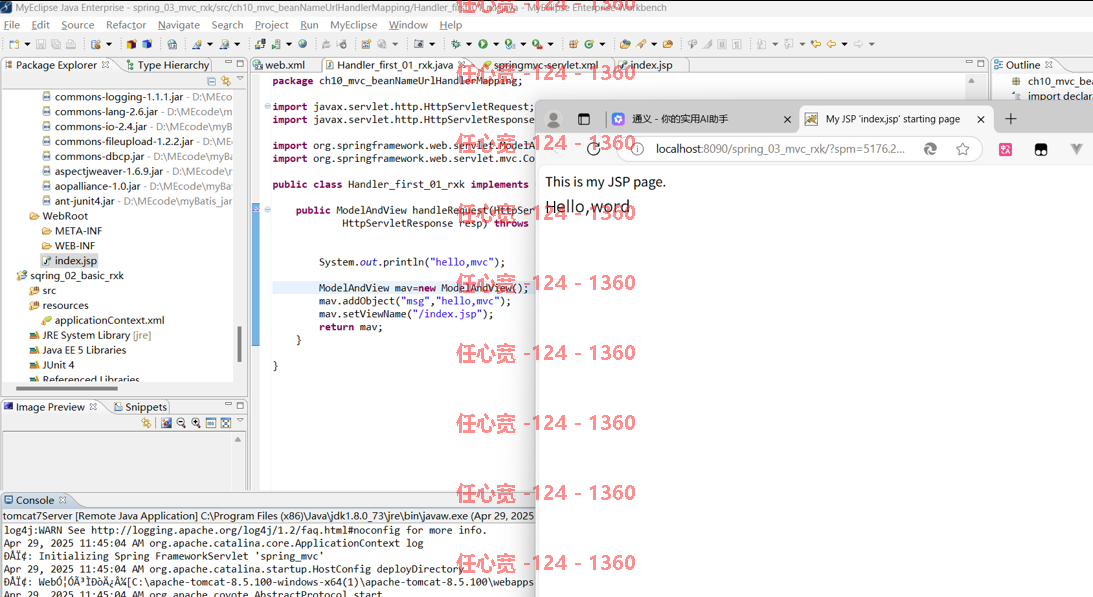Open the File menu
1093x597 pixels.
click(x=12, y=25)
